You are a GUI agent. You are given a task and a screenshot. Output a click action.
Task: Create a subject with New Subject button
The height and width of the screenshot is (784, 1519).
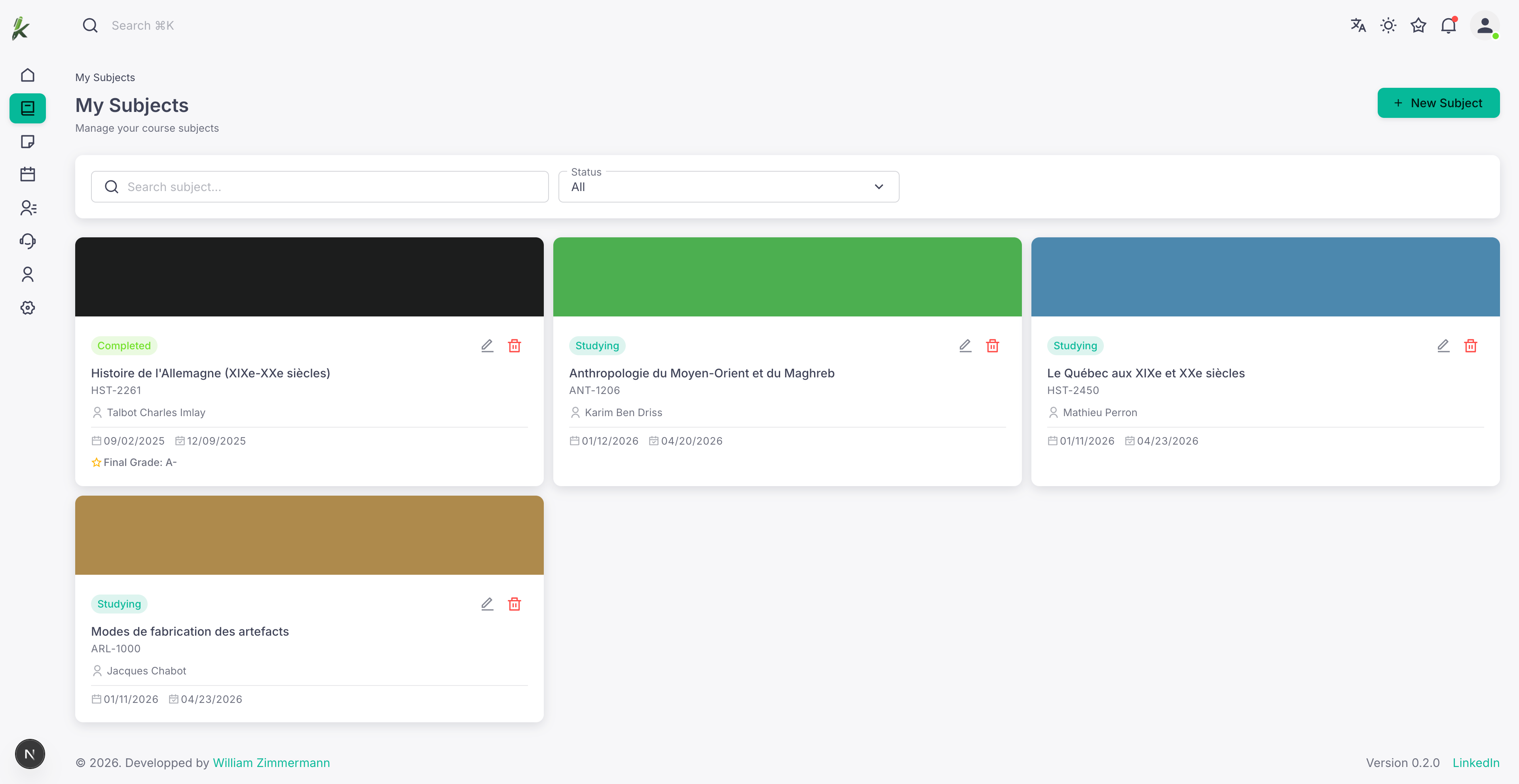1439,102
